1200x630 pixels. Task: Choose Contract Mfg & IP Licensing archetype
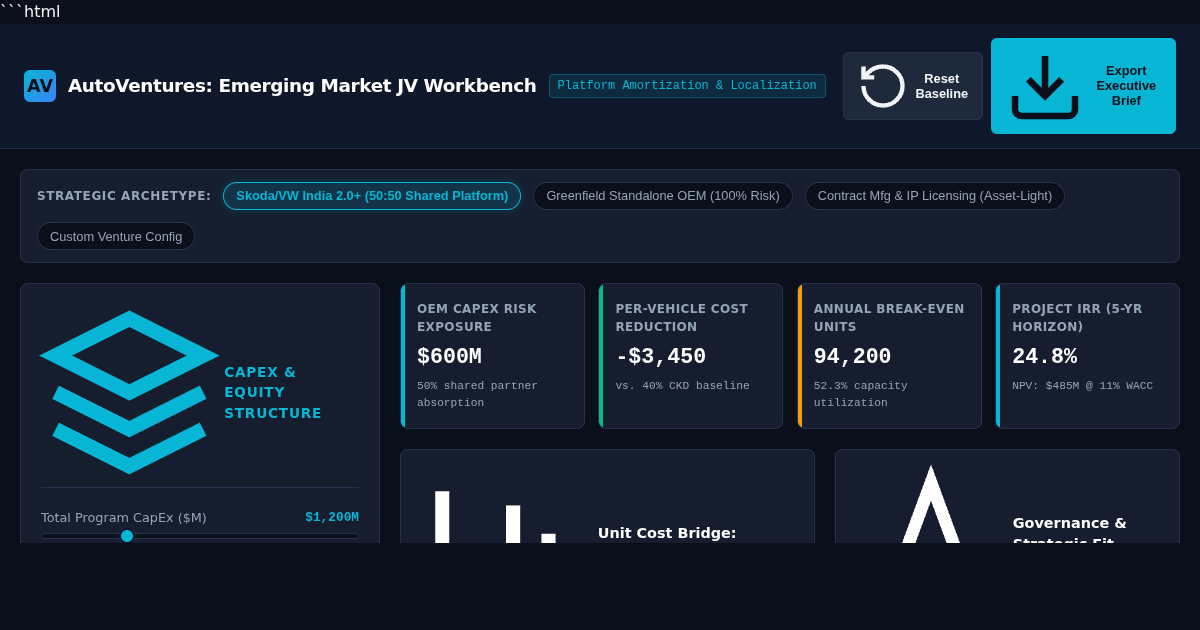[935, 196]
